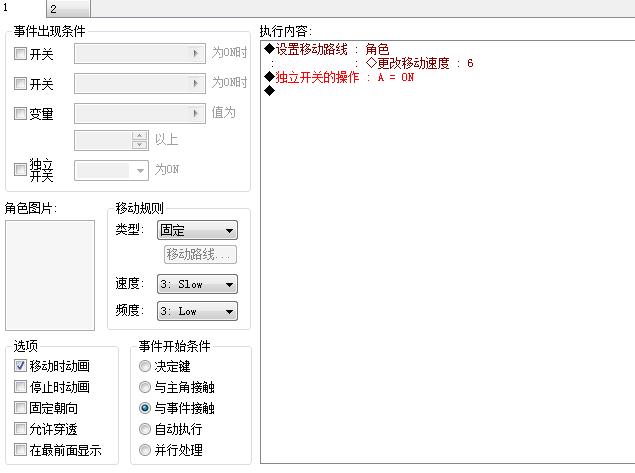Select the 更改移动速度 : 6 command line
The image size is (635, 473).
click(x=419, y=63)
